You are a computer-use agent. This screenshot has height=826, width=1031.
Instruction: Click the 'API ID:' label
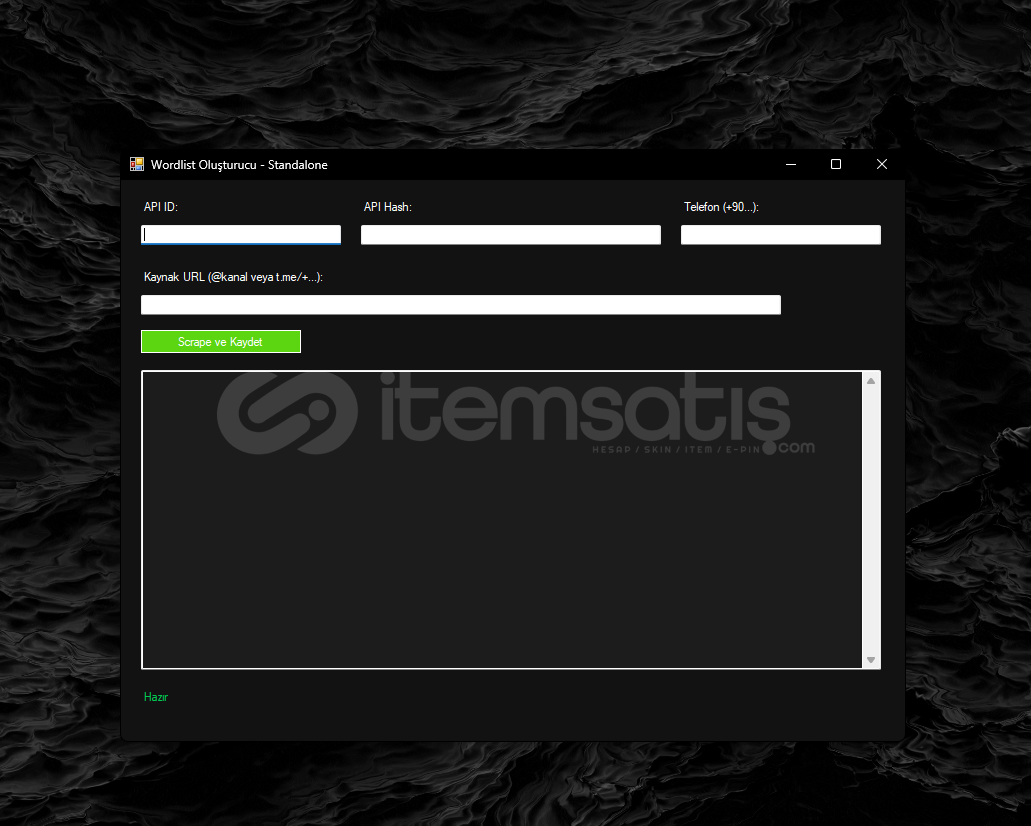point(160,207)
